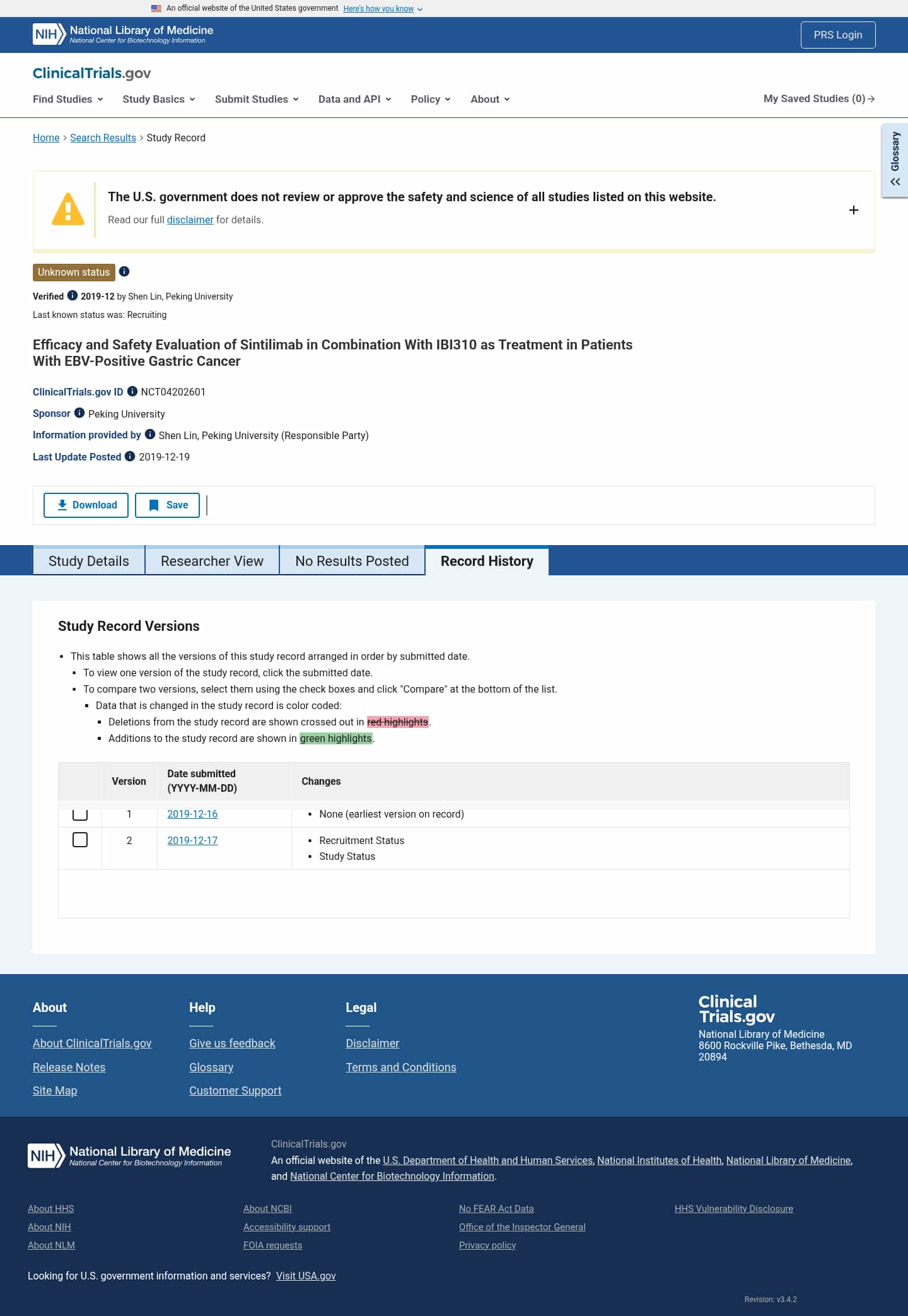Expand the Submit Studies menu
This screenshot has width=908, height=1316.
pyautogui.click(x=257, y=99)
